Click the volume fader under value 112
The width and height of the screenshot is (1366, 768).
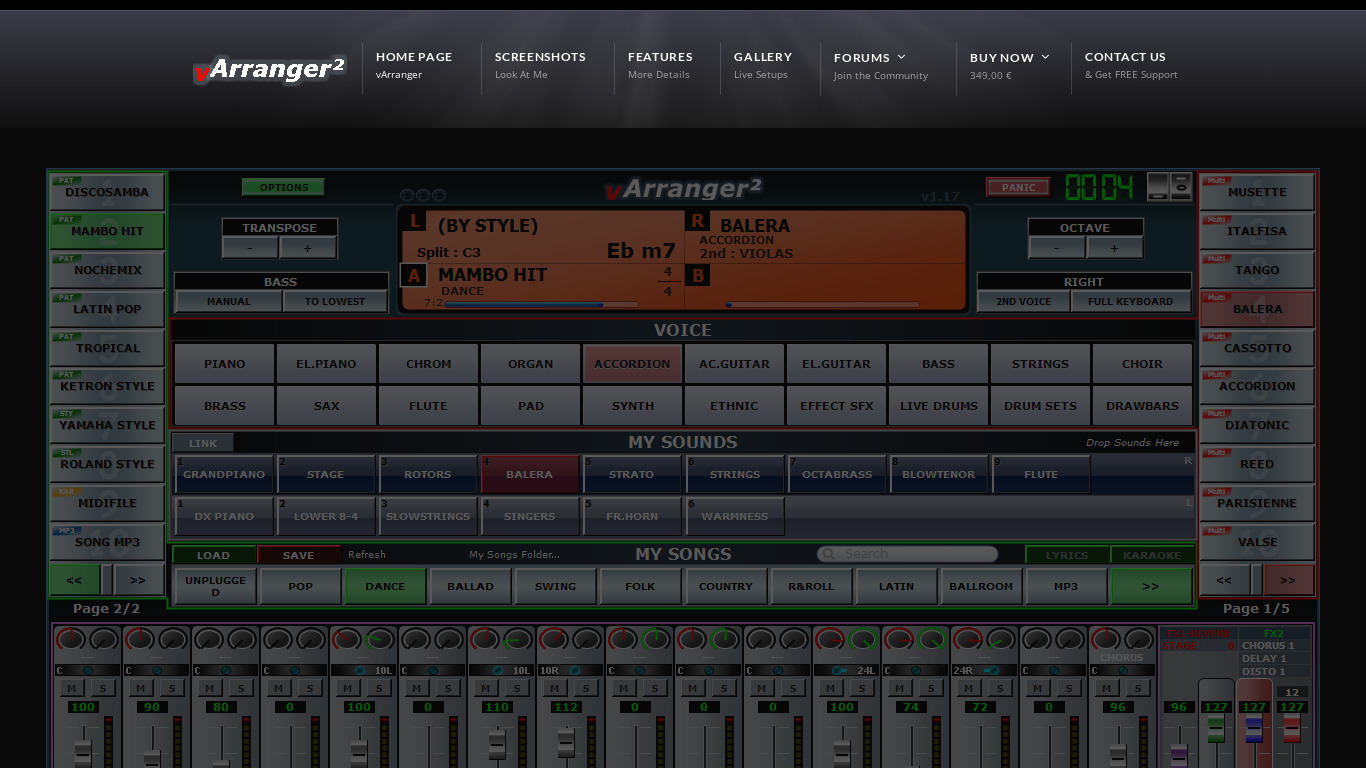tap(566, 742)
